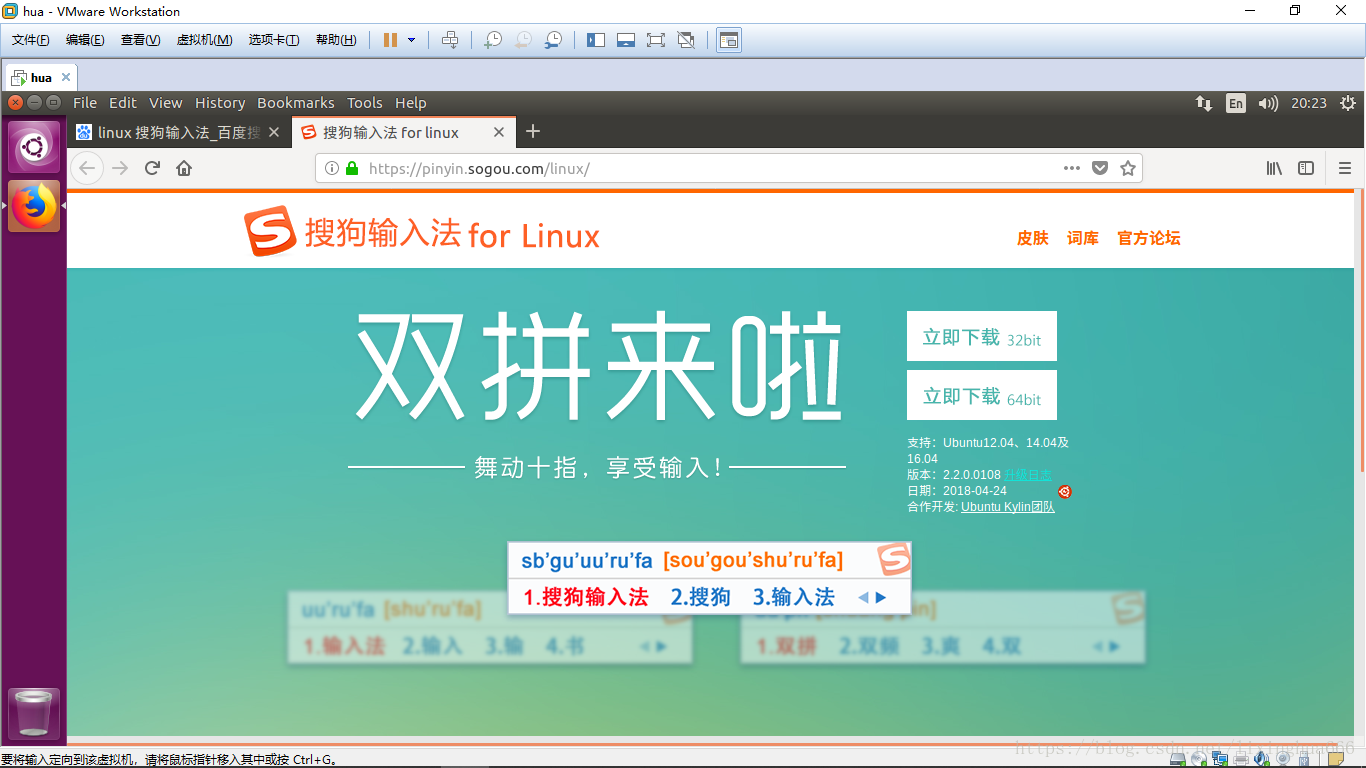
Task: Open Firefox Tools menu
Action: 365,103
